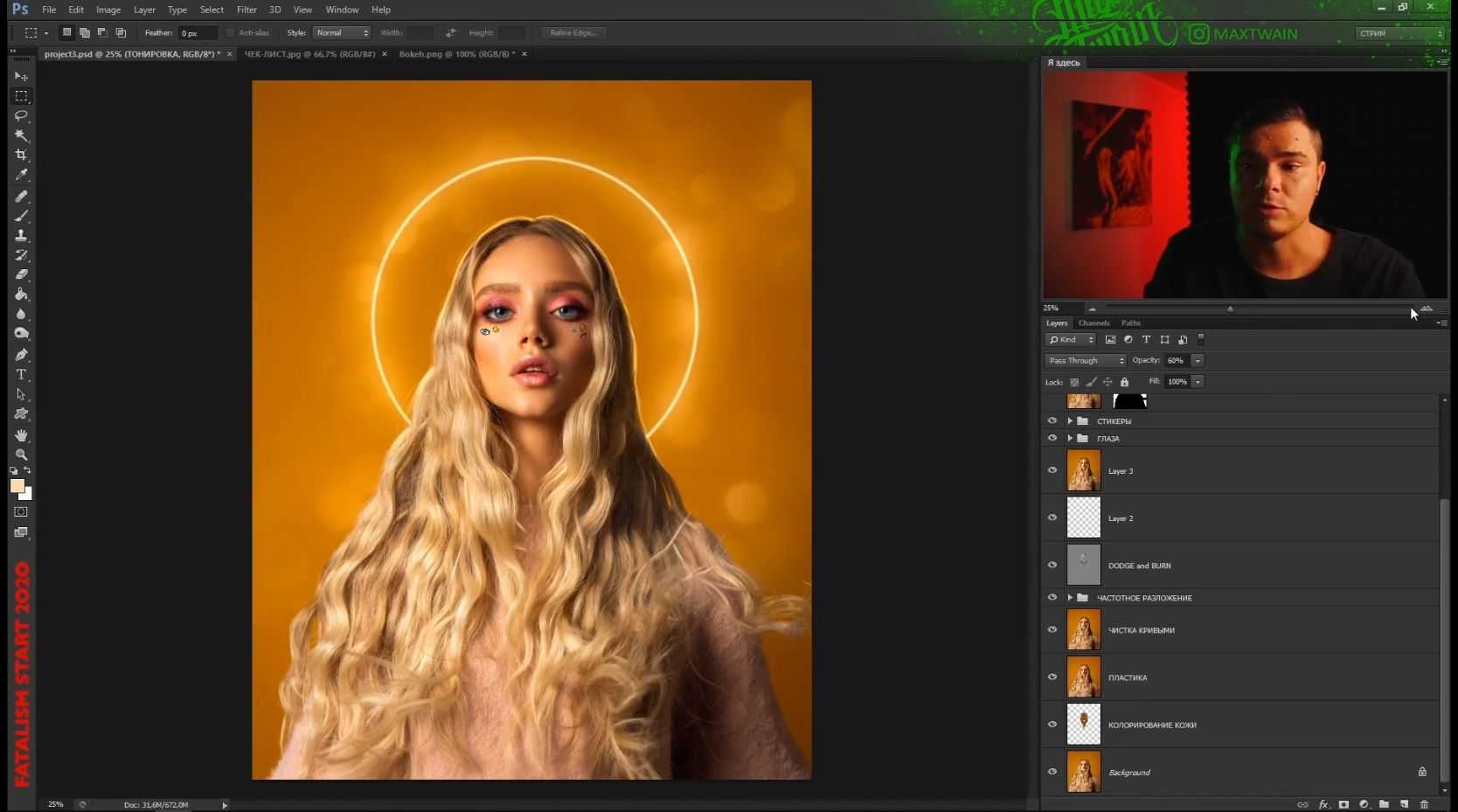The width and height of the screenshot is (1458, 812).
Task: Hide the СТИКЕРЫ group
Action: pyautogui.click(x=1052, y=420)
